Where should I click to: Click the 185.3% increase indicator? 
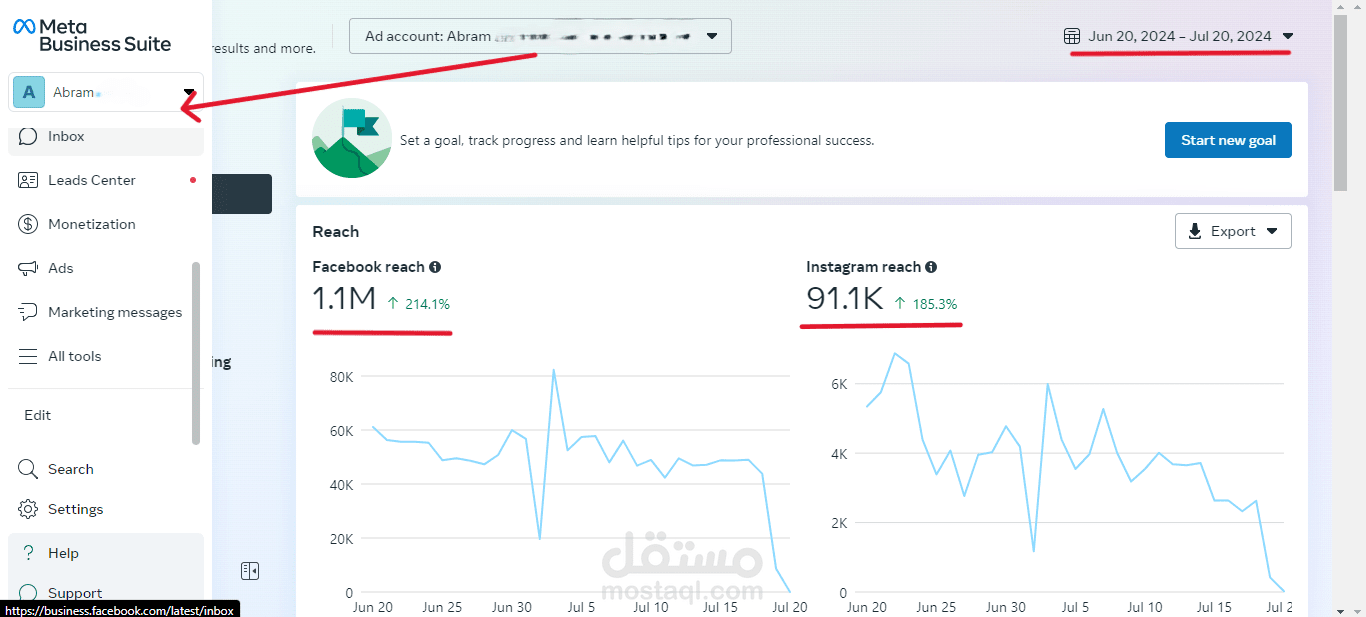[925, 303]
